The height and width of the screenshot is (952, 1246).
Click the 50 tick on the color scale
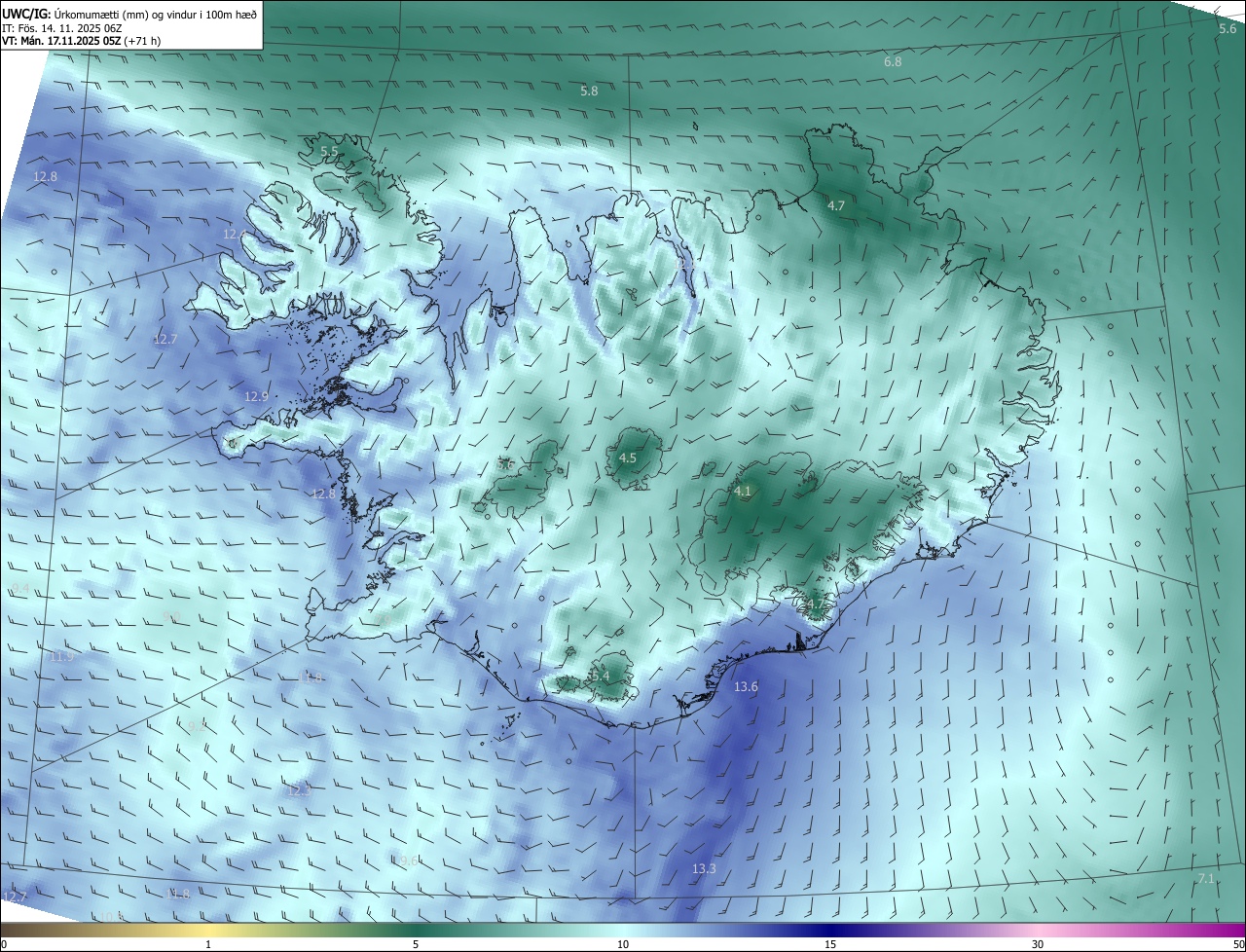click(1238, 945)
